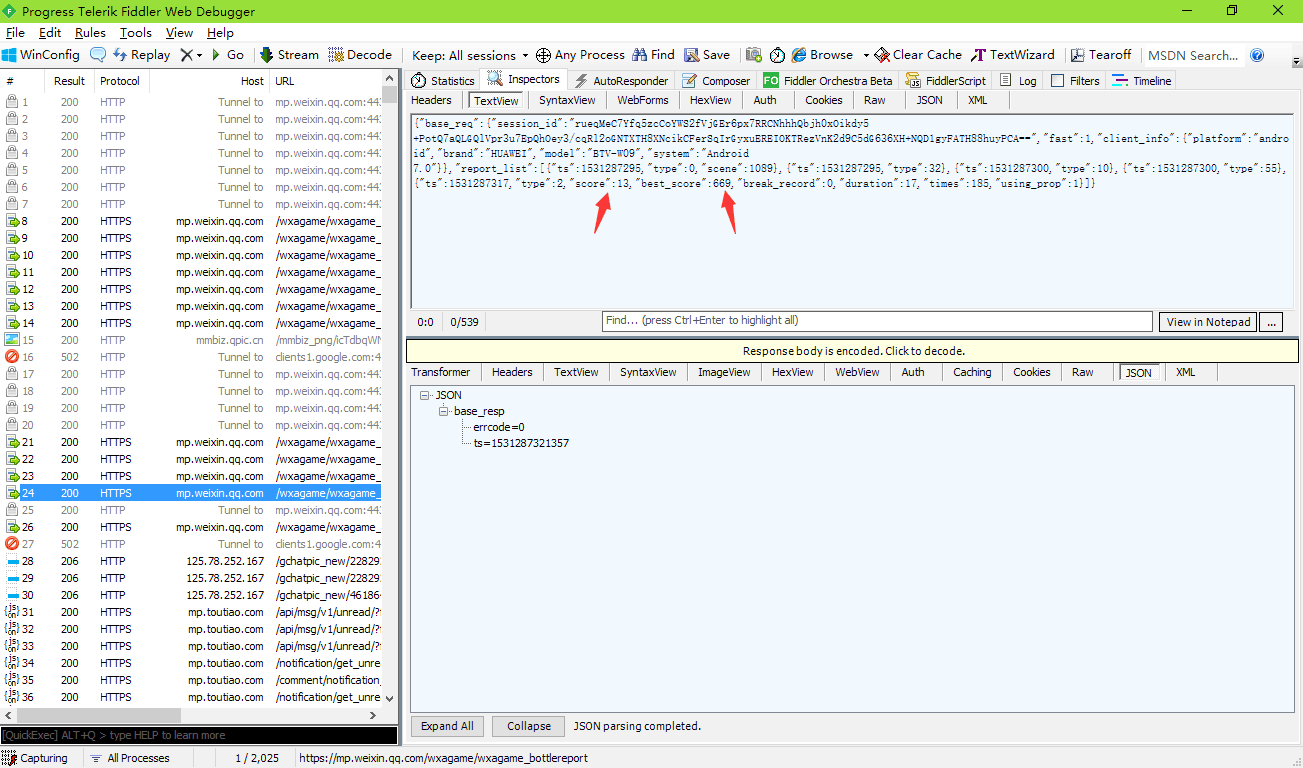Select session 31 mp.toutiao.com row
The image size is (1303, 768).
[x=192, y=612]
